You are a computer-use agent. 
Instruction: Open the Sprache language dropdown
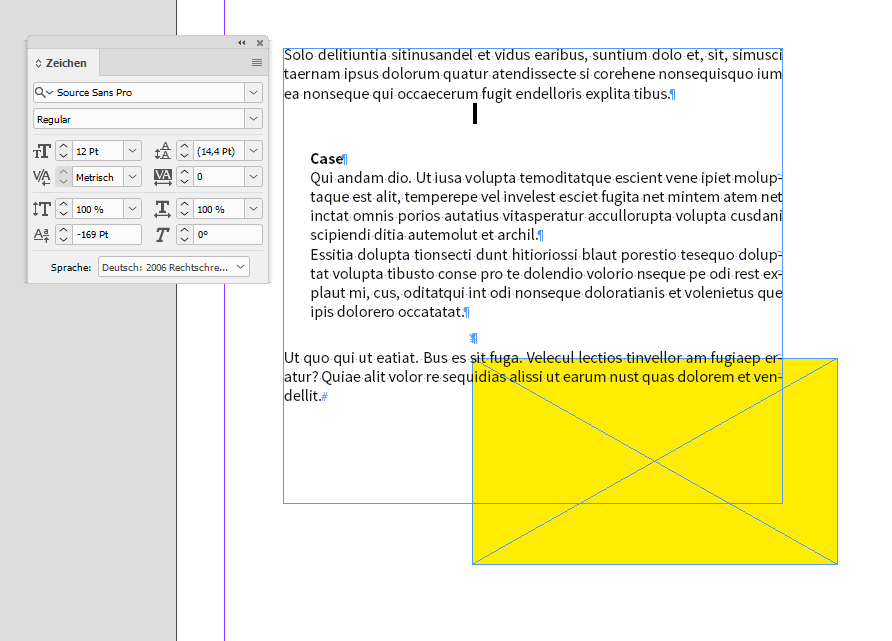click(174, 267)
